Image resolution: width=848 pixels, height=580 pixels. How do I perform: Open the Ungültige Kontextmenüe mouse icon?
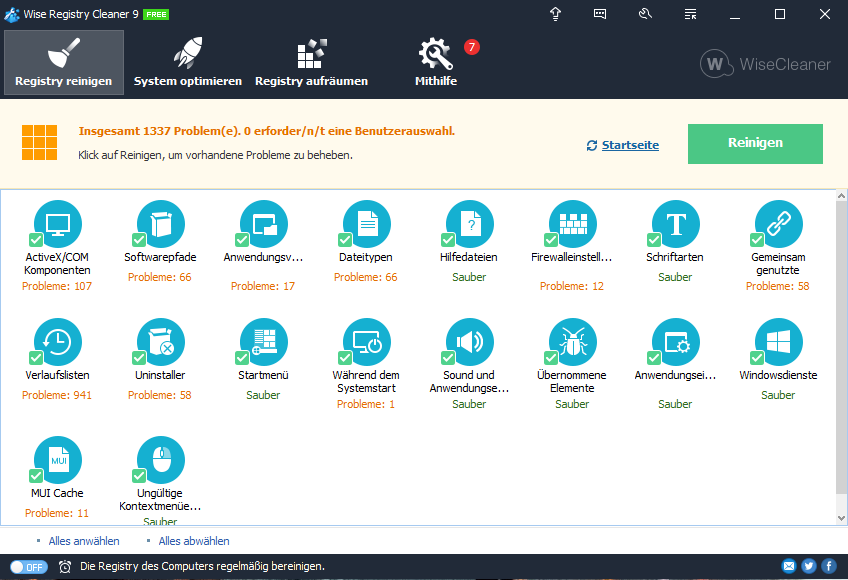[161, 459]
